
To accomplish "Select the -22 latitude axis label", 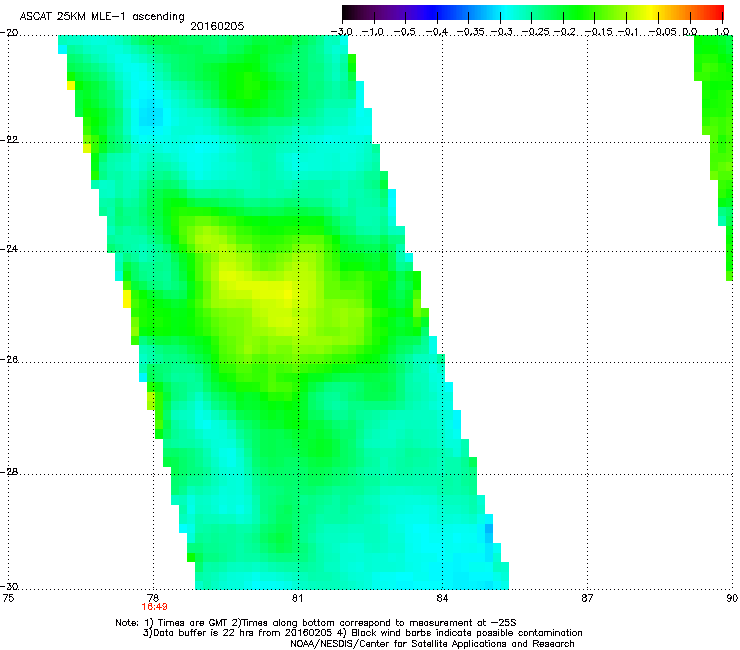I will click(x=9, y=140).
